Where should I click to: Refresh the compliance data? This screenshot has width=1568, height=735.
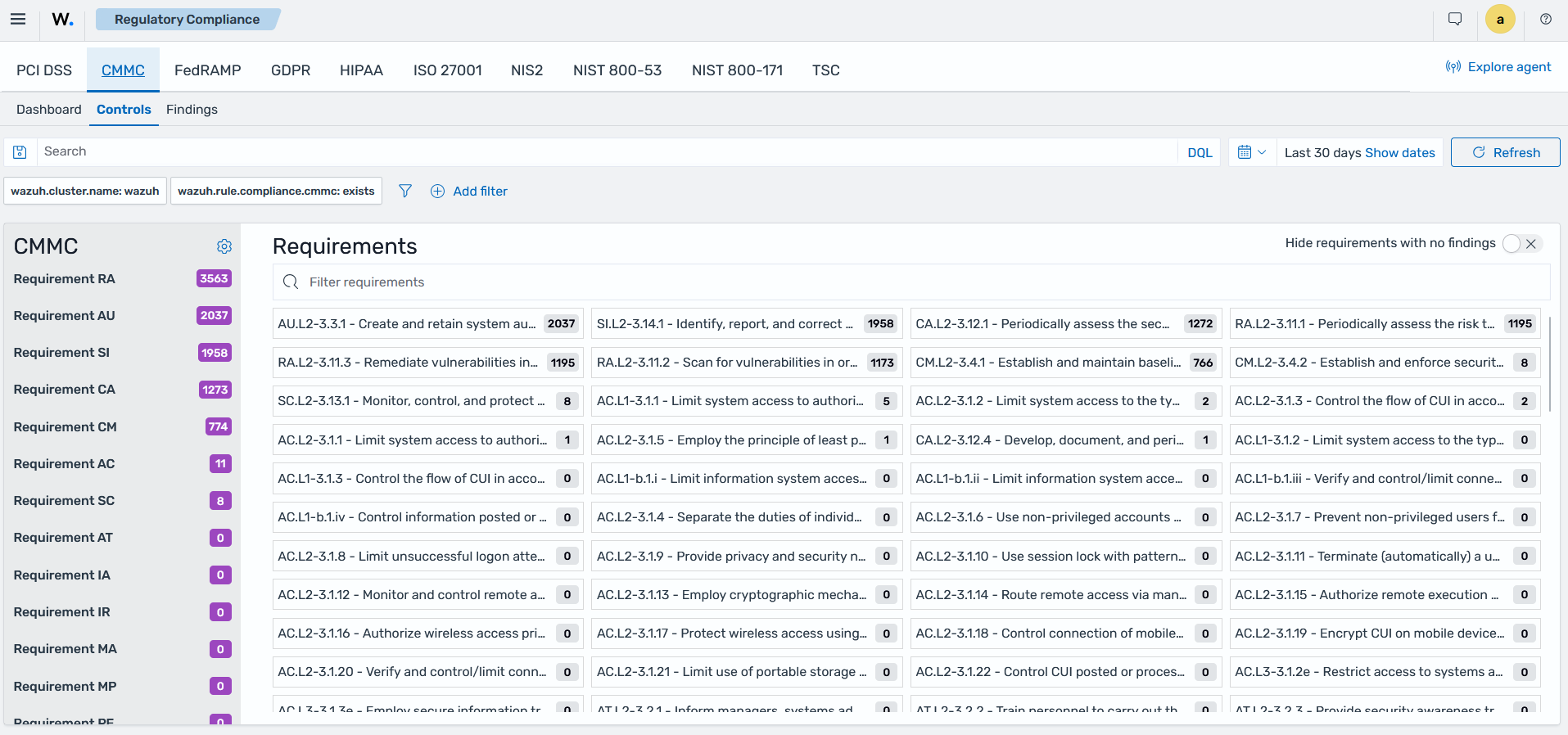(1505, 152)
